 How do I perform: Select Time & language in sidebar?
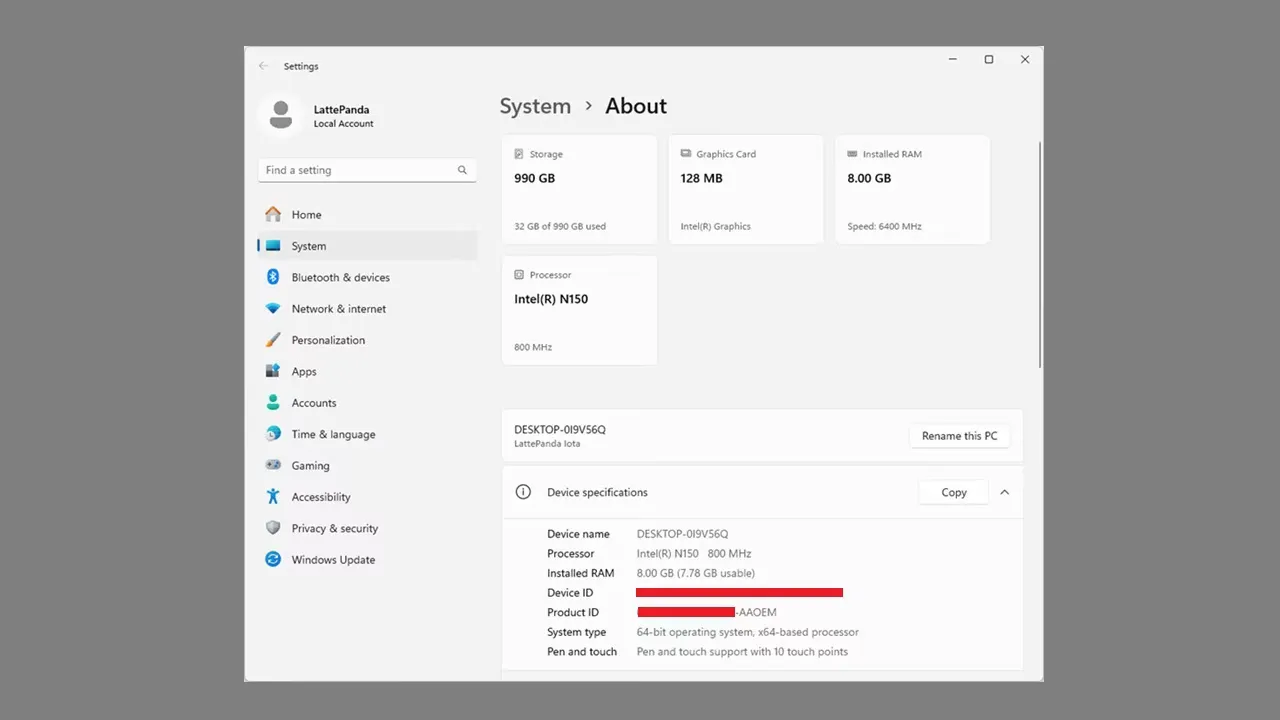333,434
